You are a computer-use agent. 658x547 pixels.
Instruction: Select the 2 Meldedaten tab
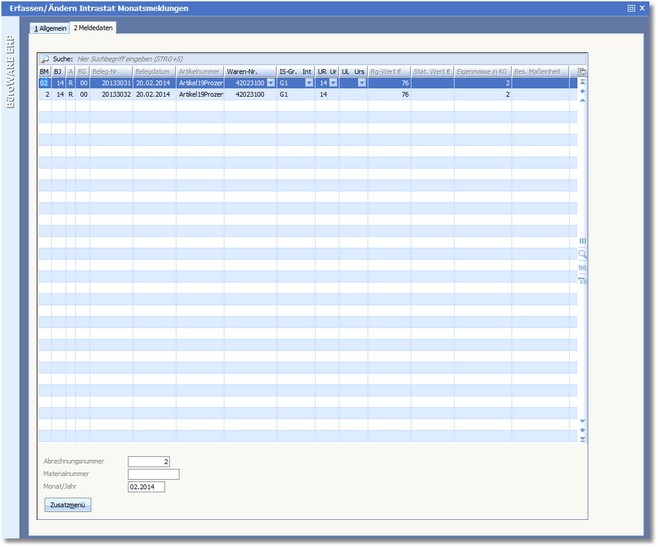[93, 28]
